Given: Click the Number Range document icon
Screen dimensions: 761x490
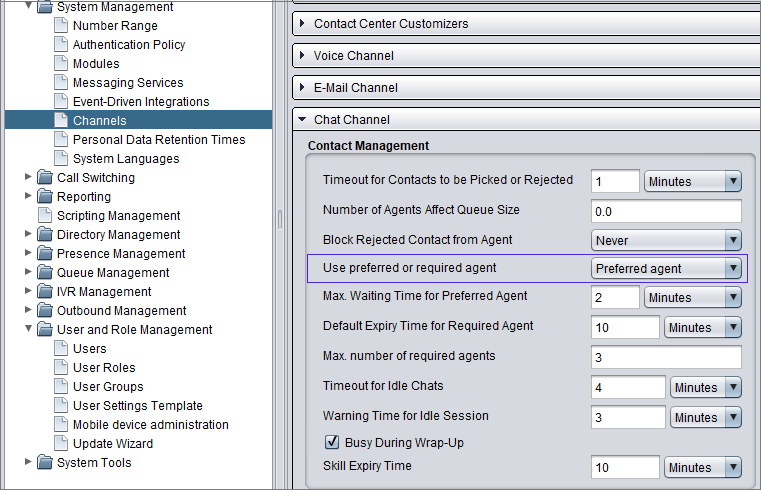Looking at the screenshot, I should point(61,25).
